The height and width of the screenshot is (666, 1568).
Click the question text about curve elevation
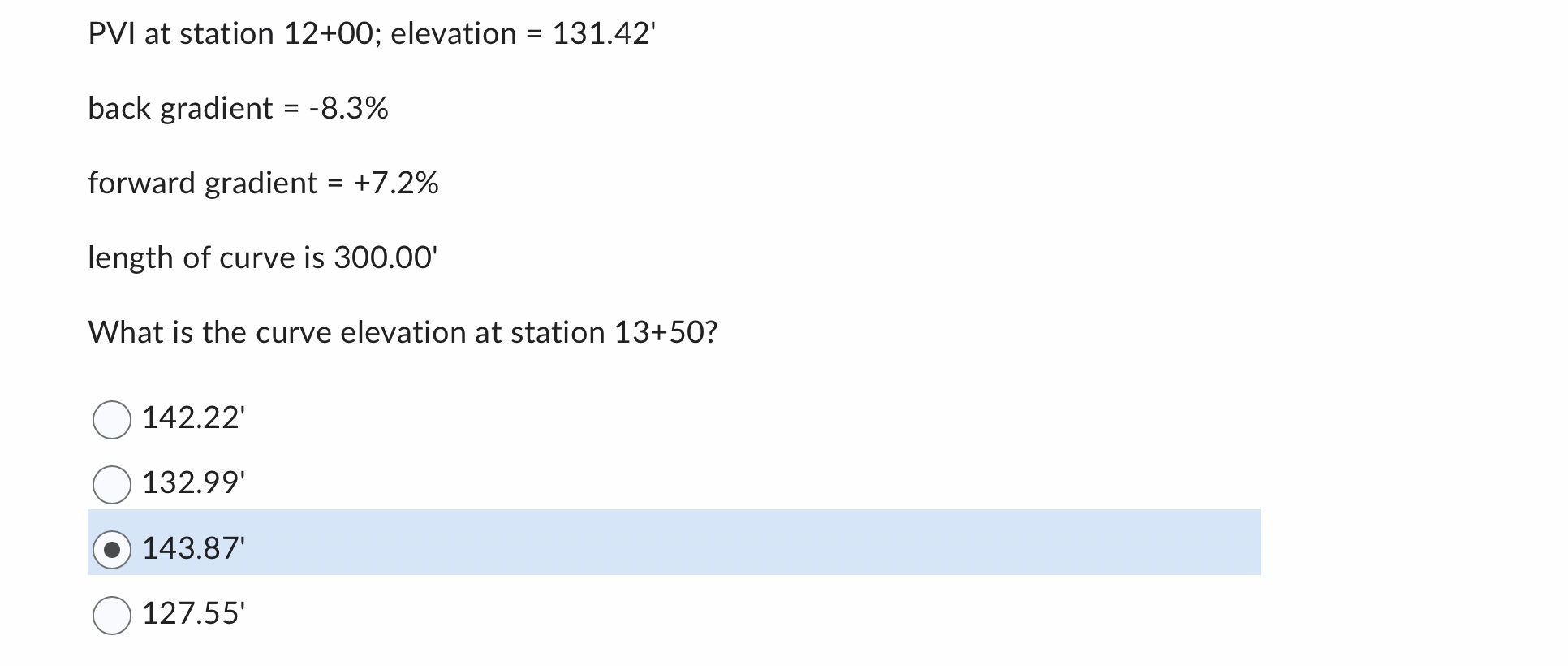pyautogui.click(x=403, y=331)
